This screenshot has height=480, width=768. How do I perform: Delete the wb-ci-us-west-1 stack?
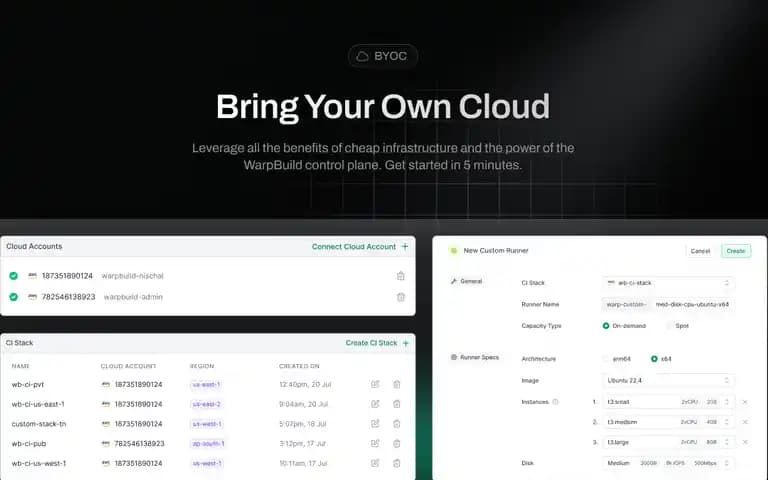(397, 463)
